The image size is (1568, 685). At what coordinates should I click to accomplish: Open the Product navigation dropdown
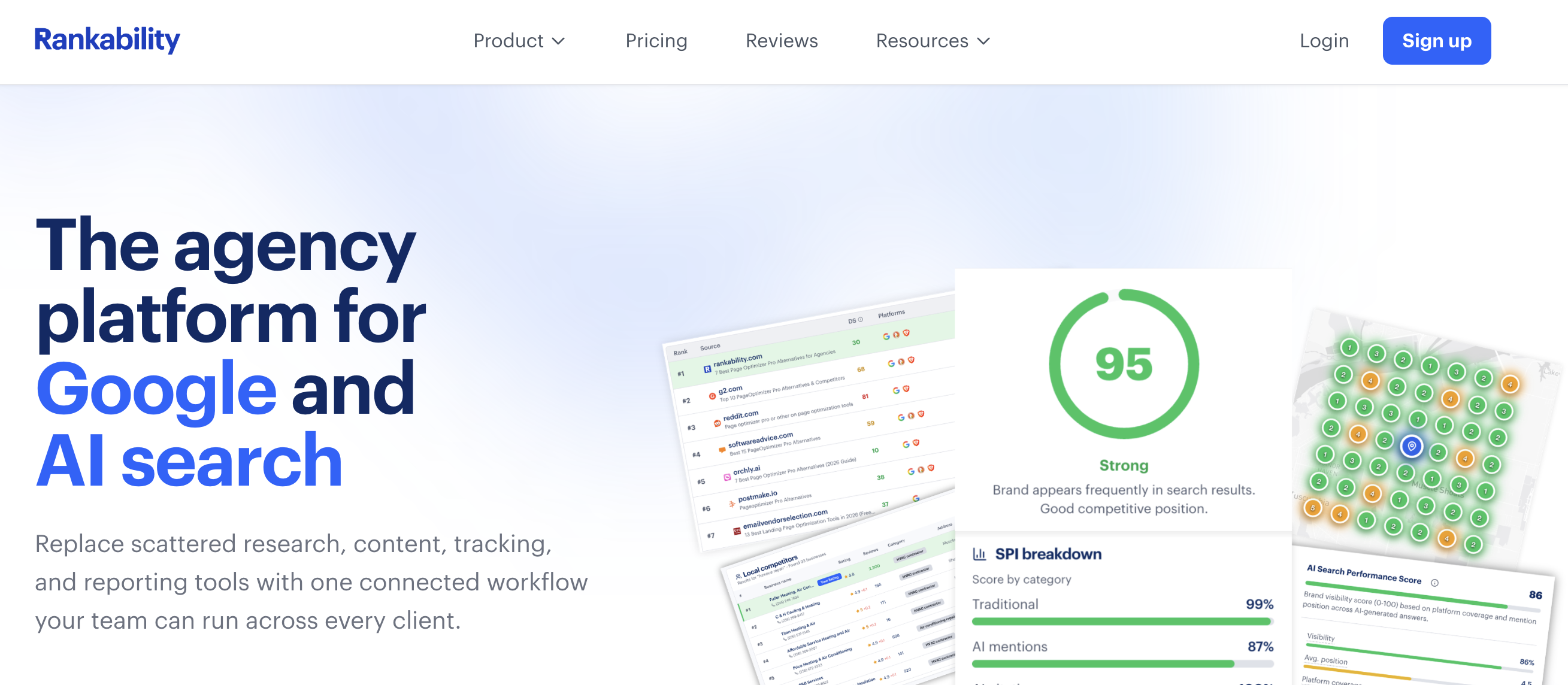click(x=508, y=41)
